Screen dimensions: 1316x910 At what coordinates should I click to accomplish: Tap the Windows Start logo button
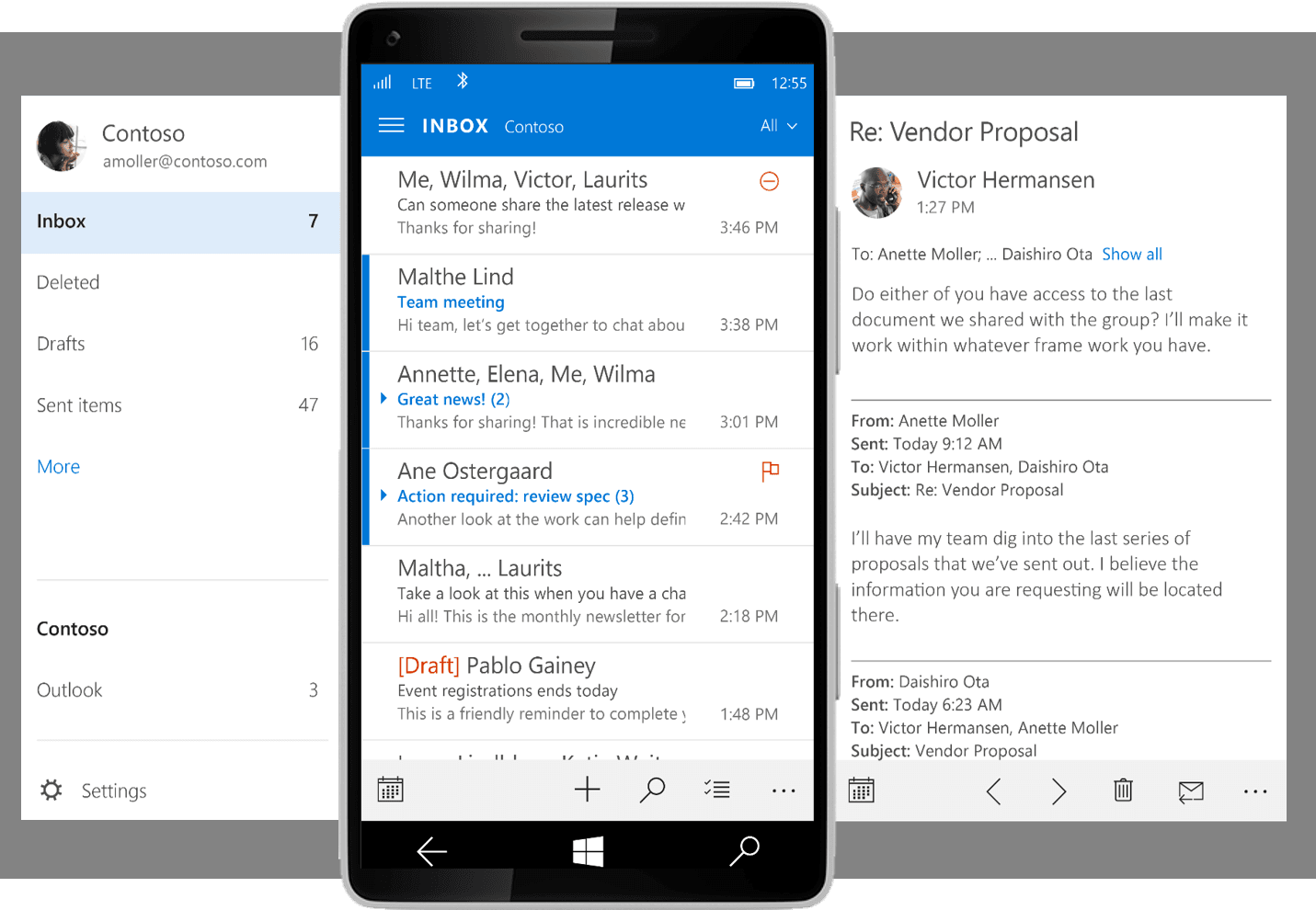point(588,851)
